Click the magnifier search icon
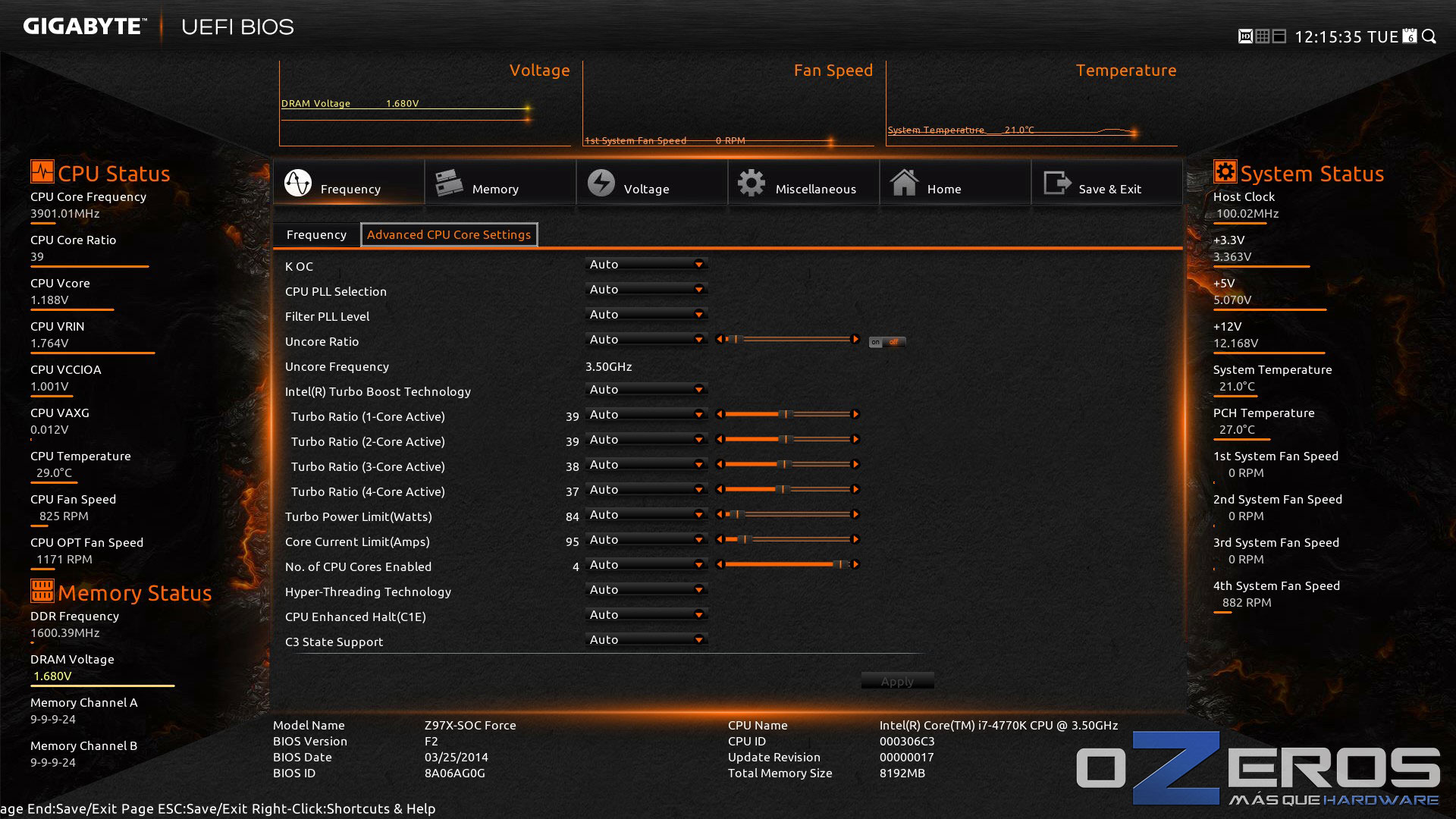Viewport: 1456px width, 819px height. point(1429,36)
